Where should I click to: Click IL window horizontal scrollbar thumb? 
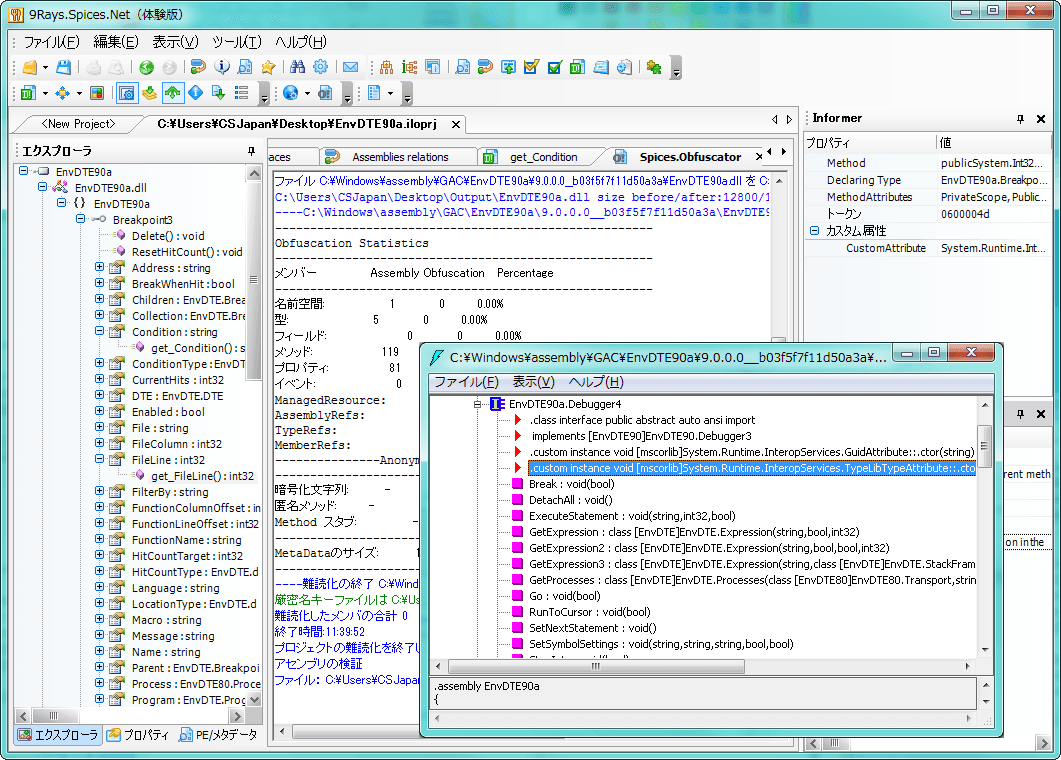[595, 667]
